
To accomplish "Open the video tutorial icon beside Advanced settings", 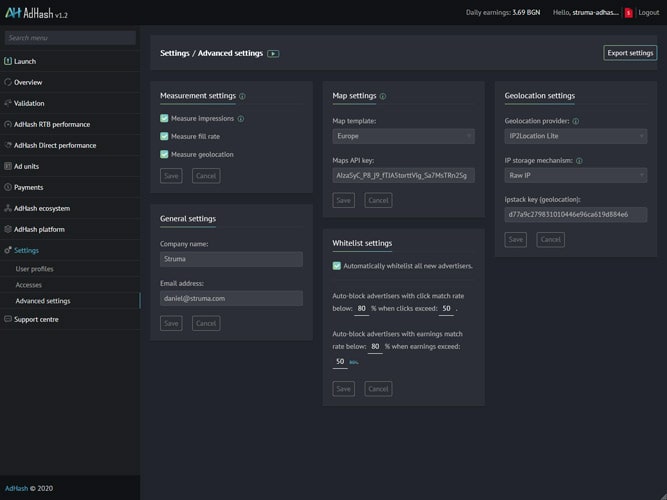I will click(273, 53).
